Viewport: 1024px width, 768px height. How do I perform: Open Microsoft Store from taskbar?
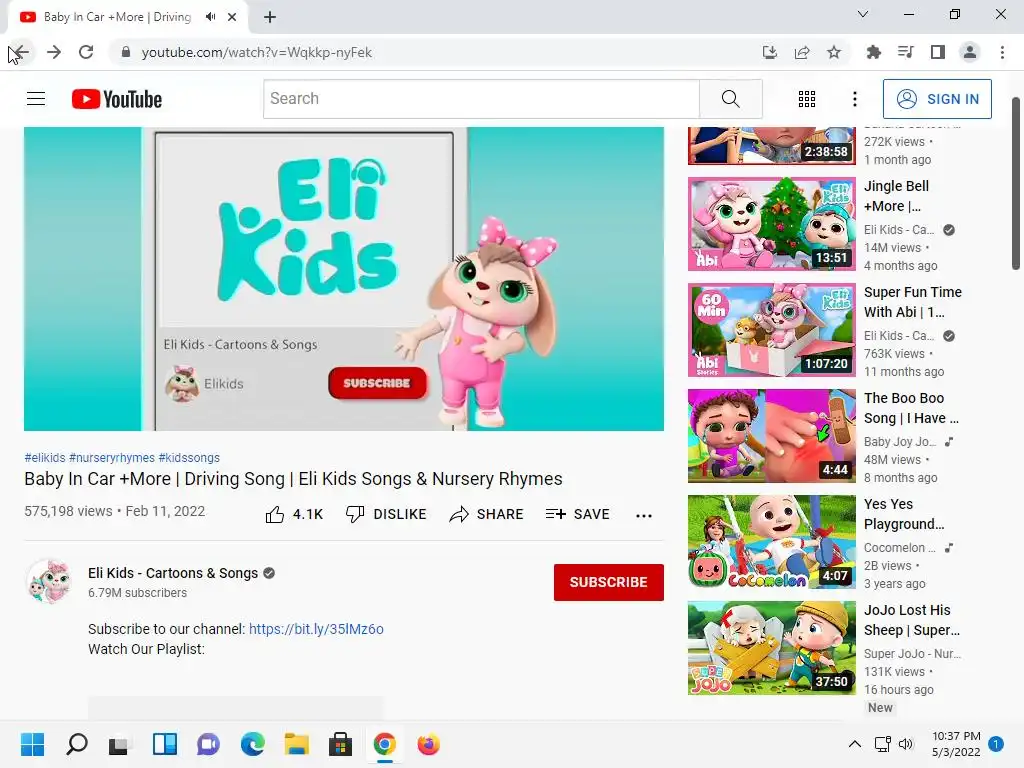coord(340,744)
